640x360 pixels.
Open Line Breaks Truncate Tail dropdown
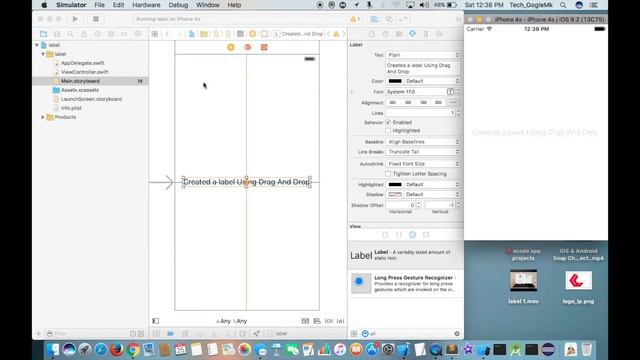tap(423, 151)
